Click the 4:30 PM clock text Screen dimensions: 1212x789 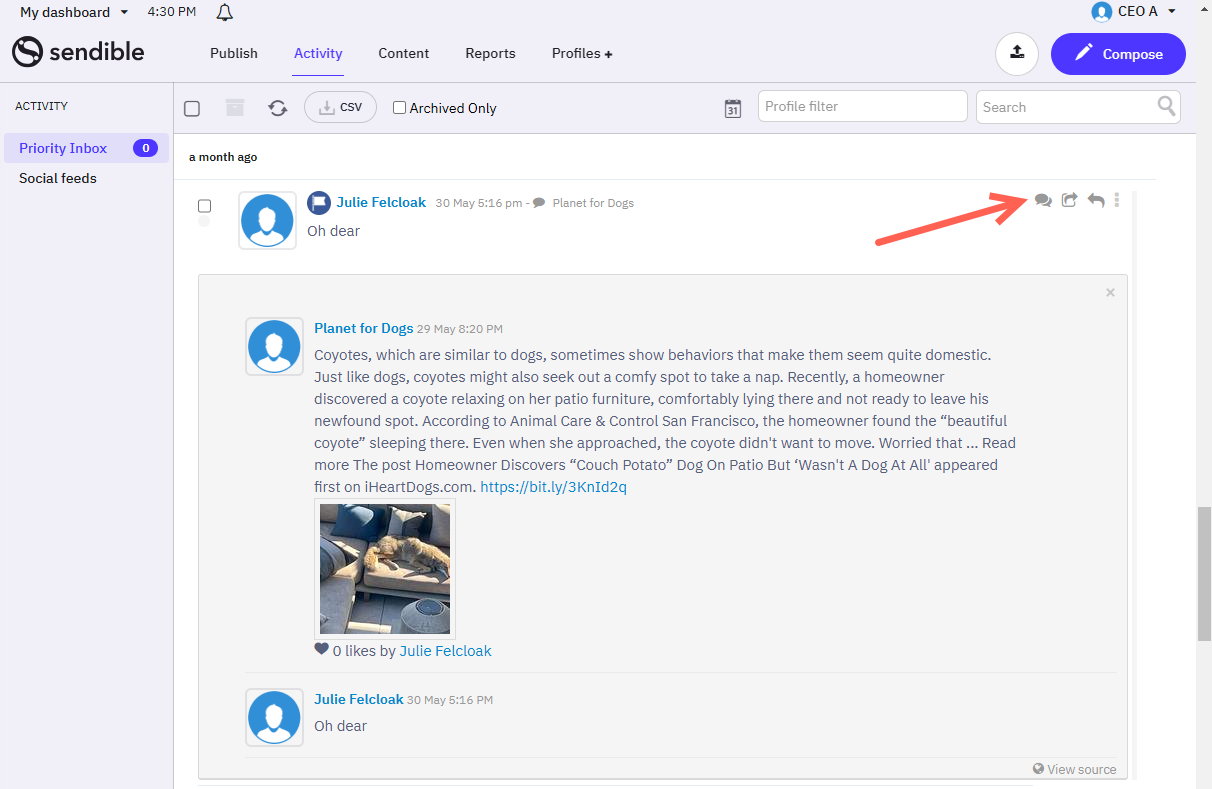(171, 12)
